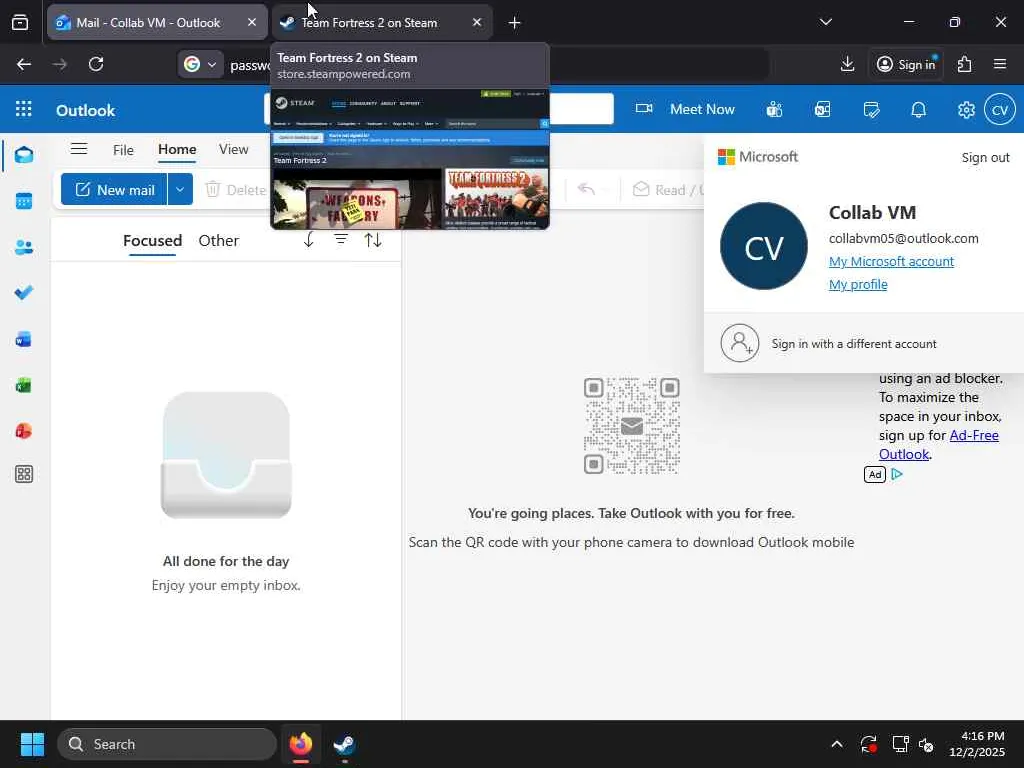1024x768 pixels.
Task: Click the large CV profile picture
Action: pyautogui.click(x=763, y=246)
